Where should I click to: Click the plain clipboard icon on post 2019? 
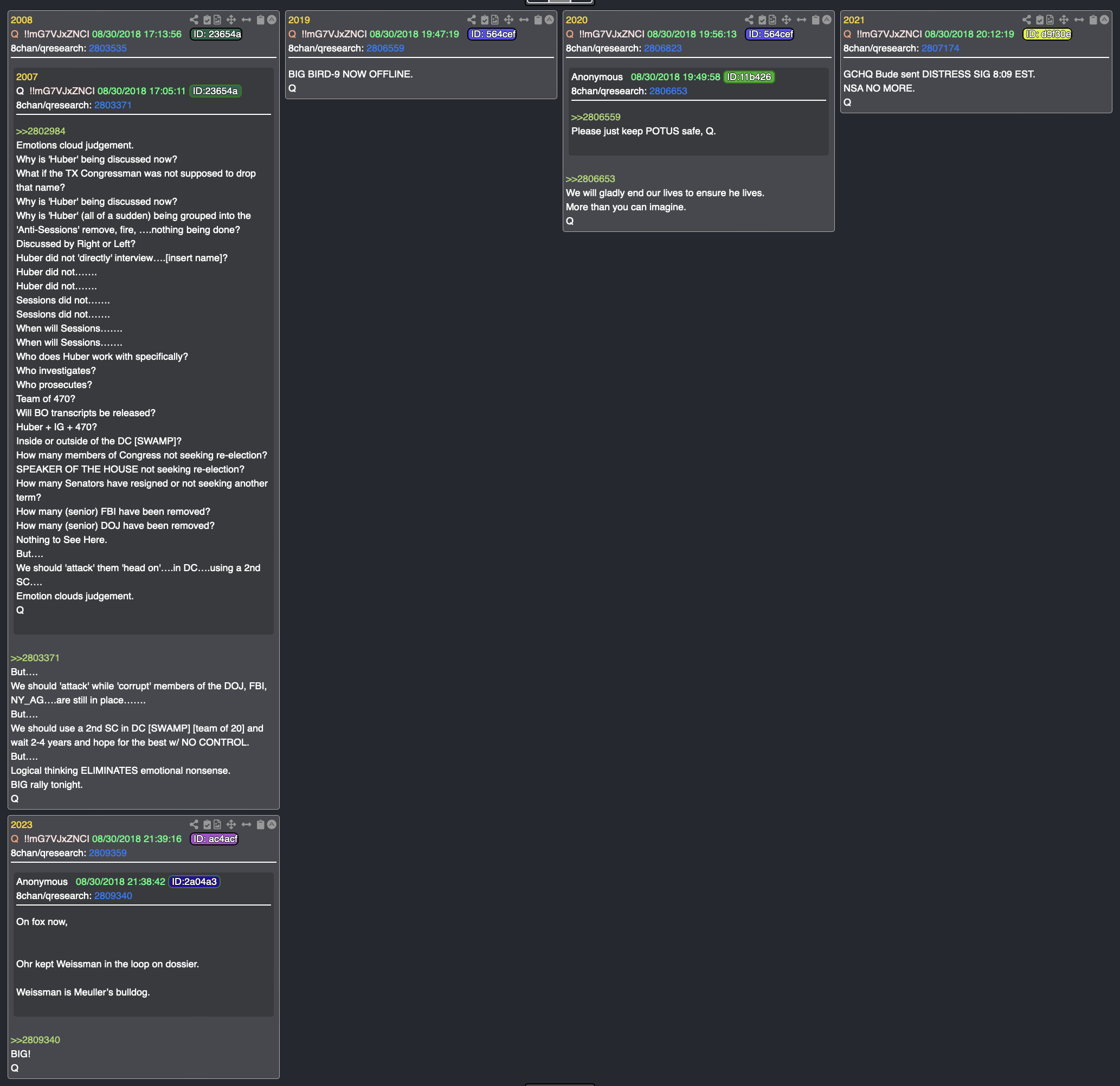[538, 20]
